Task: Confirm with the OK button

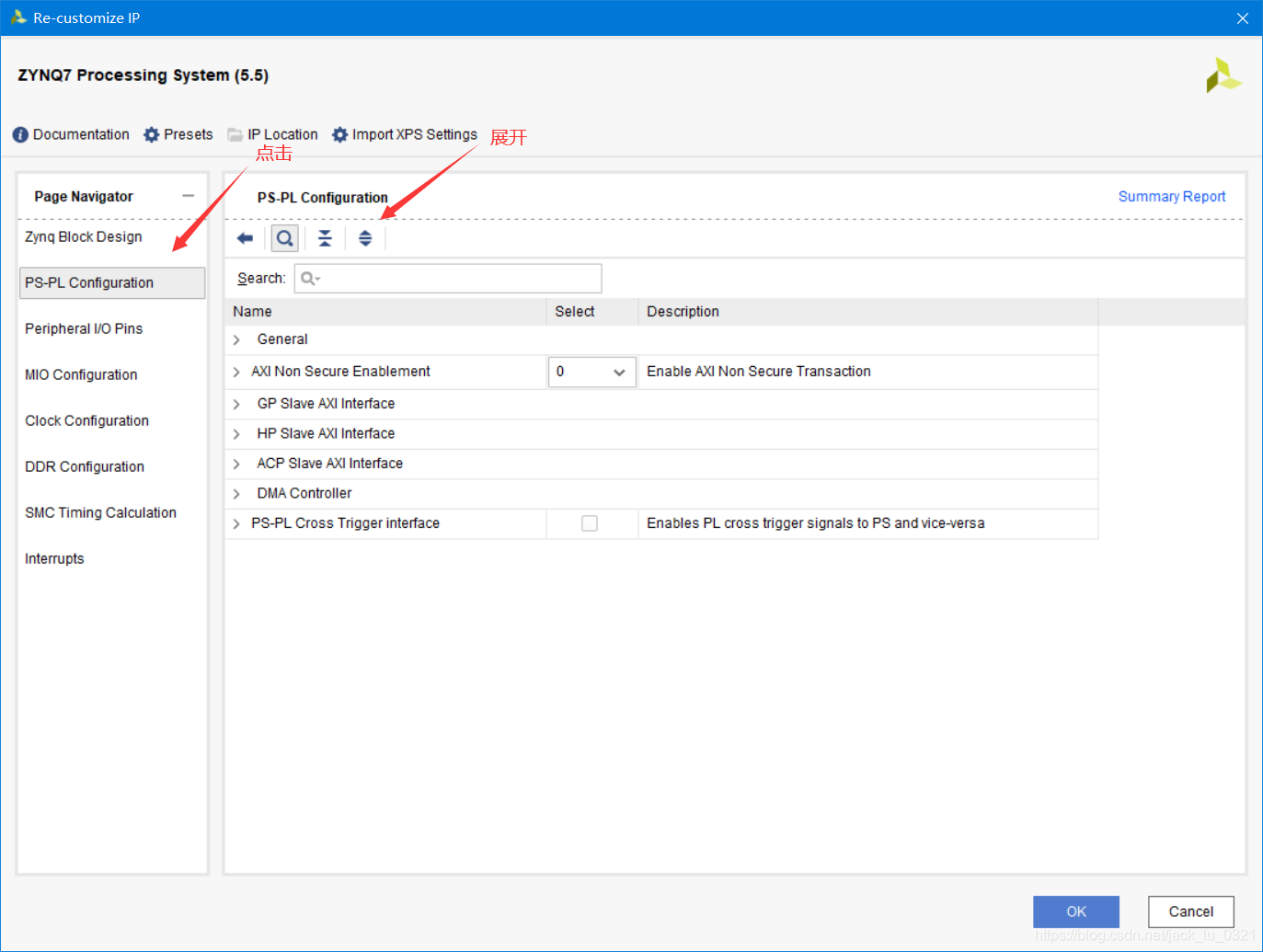Action: (1076, 912)
